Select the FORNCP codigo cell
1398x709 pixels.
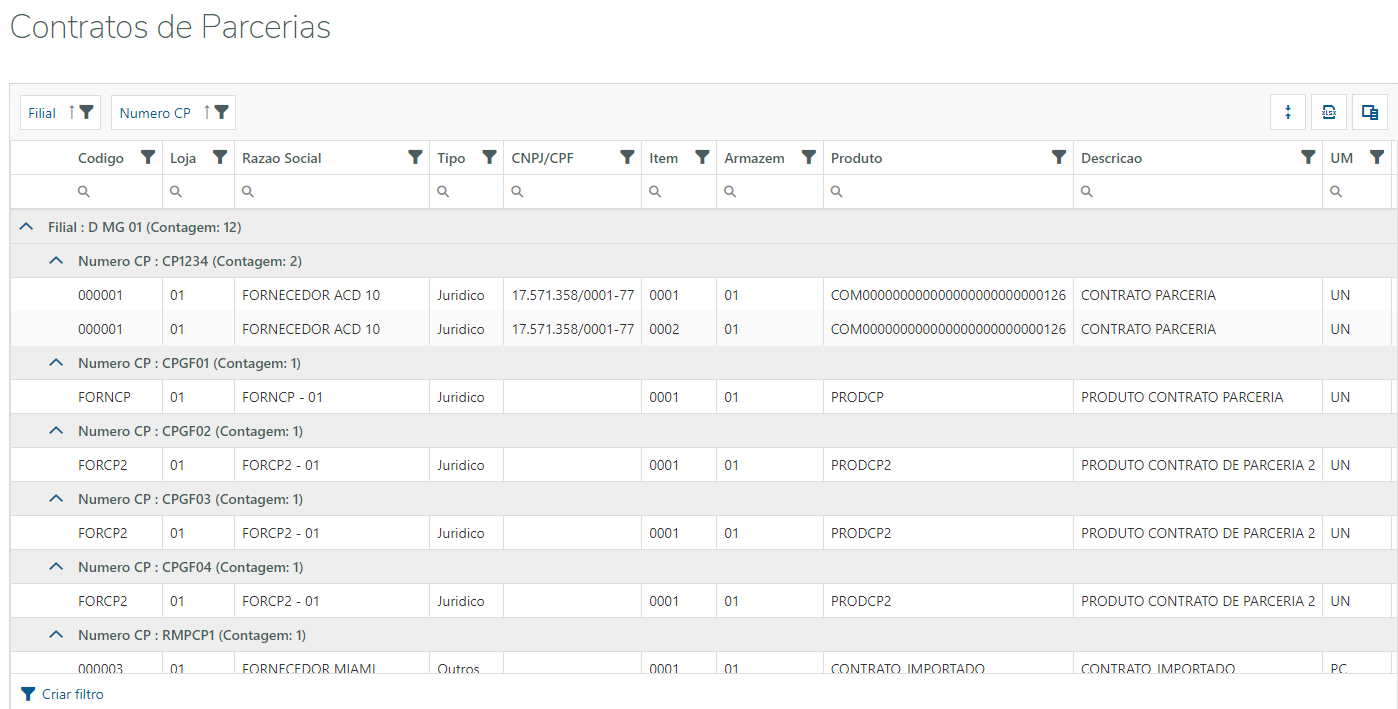pyautogui.click(x=116, y=397)
